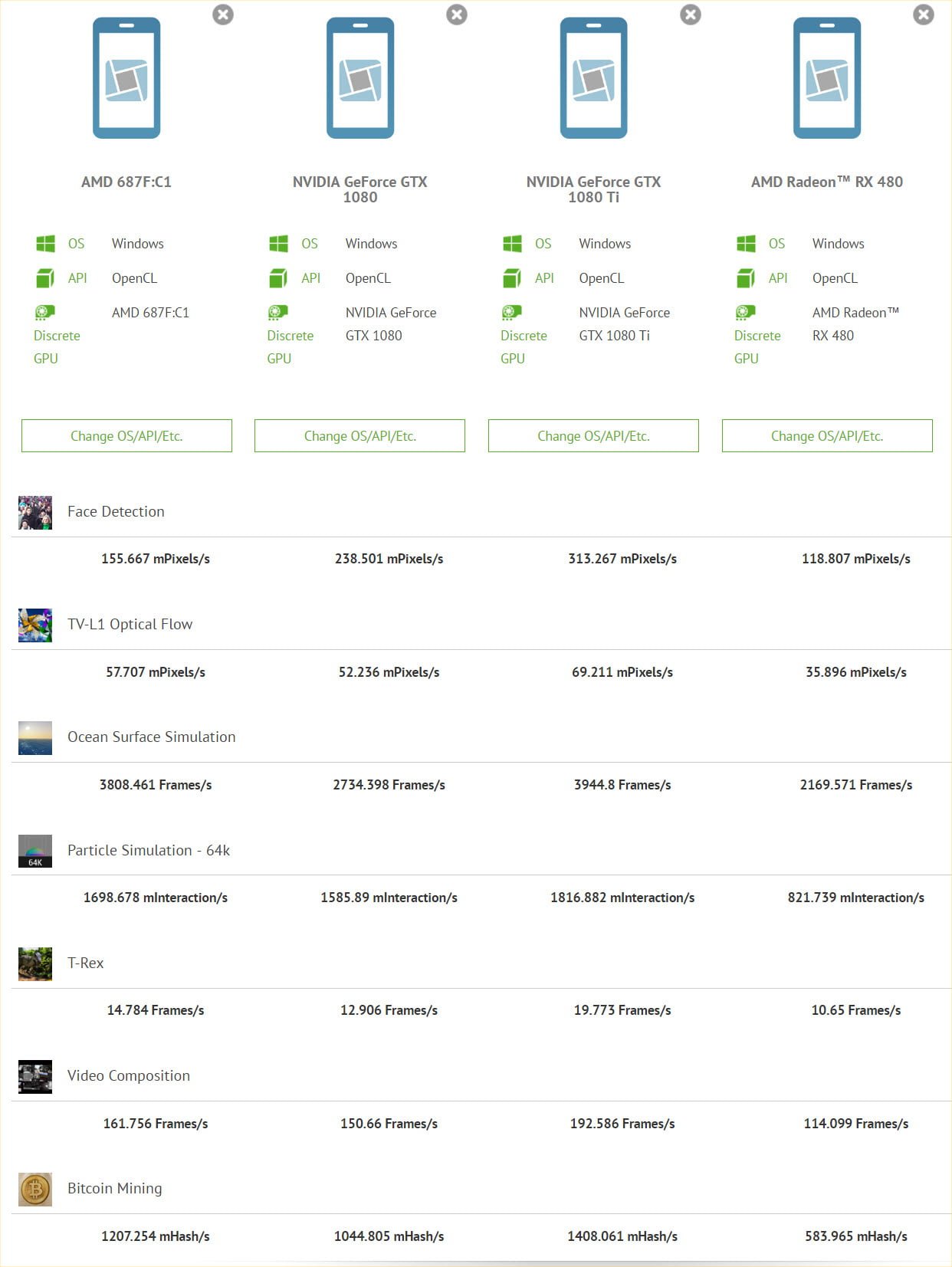Click the 238.501 mPixels/s Face Detection score
Screen dimensions: 952x1267
point(389,559)
